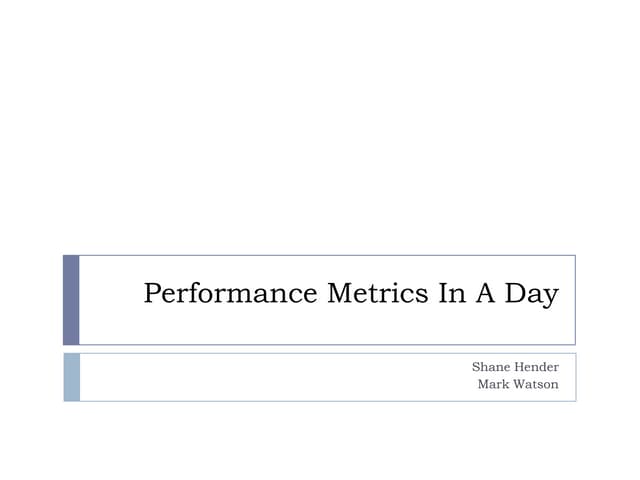Click the surname "Hender"
The height and width of the screenshot is (480, 640).
point(538,368)
